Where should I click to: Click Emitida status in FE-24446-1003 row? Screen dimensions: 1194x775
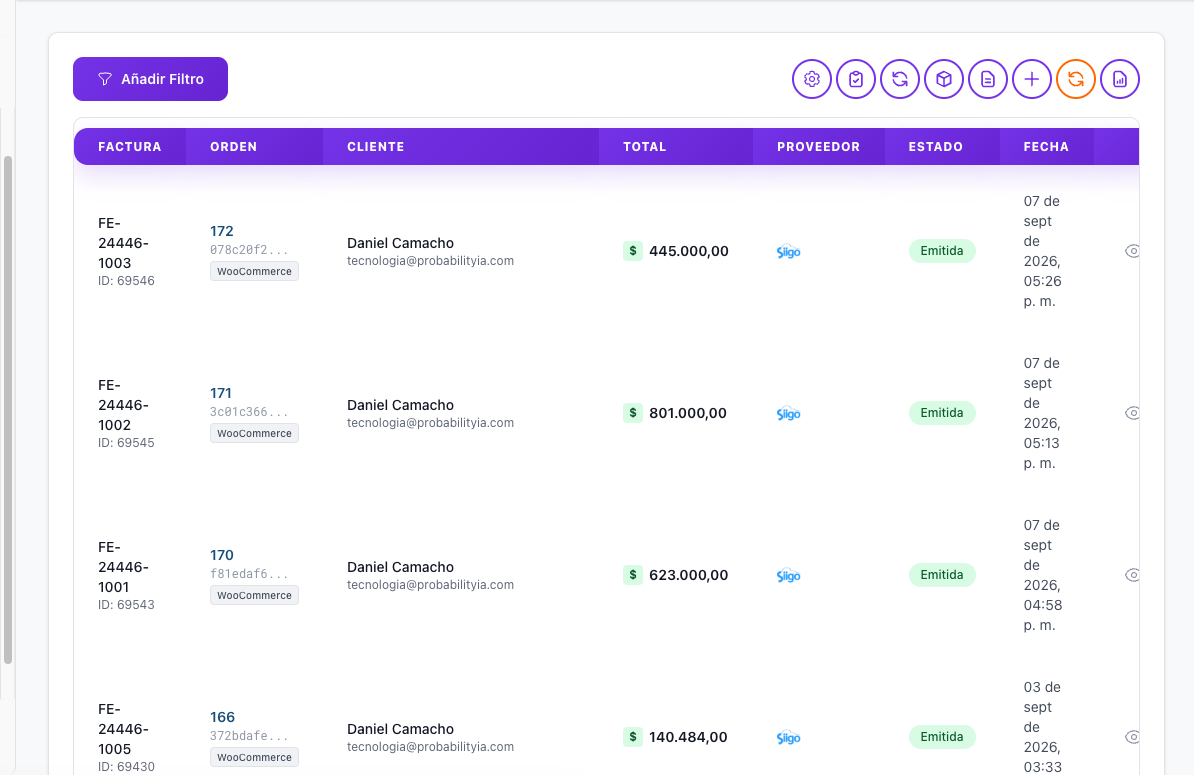942,250
